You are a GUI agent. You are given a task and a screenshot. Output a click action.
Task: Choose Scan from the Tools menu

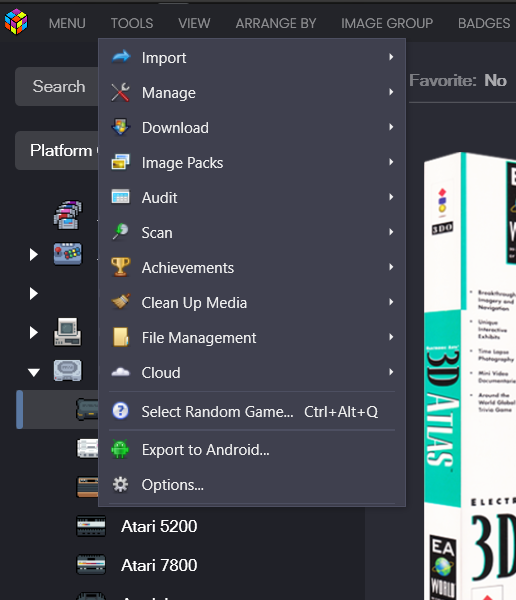252,232
